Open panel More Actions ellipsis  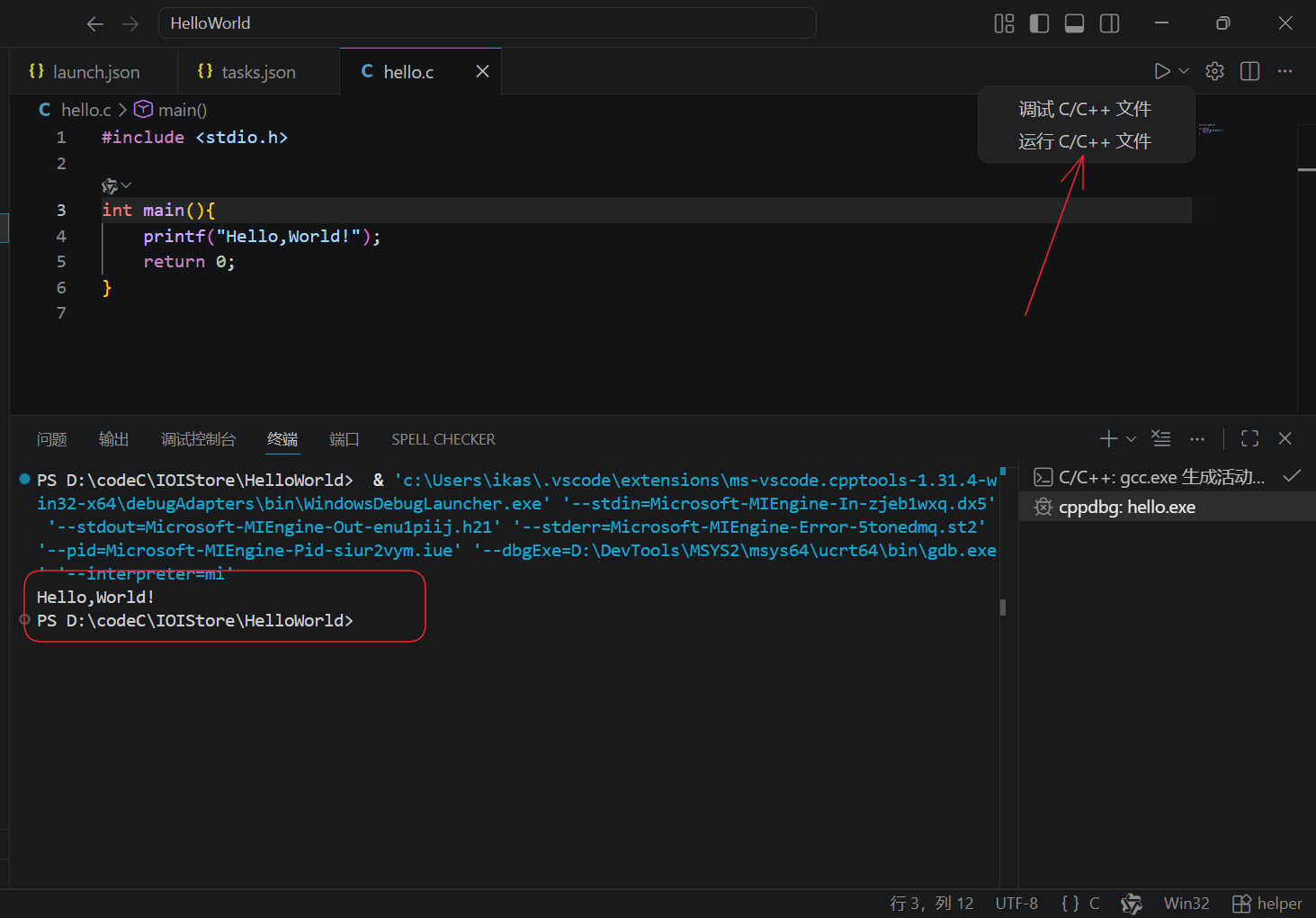click(x=1196, y=439)
